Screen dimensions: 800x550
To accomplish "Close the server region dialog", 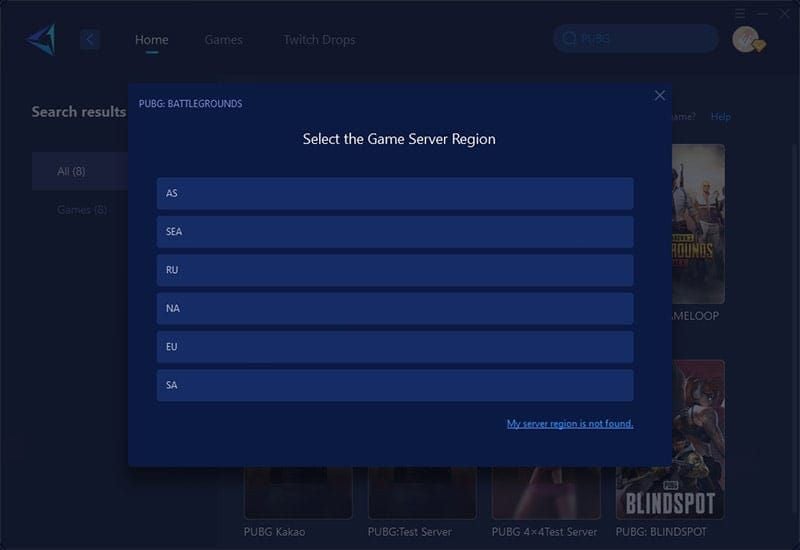I will (660, 95).
